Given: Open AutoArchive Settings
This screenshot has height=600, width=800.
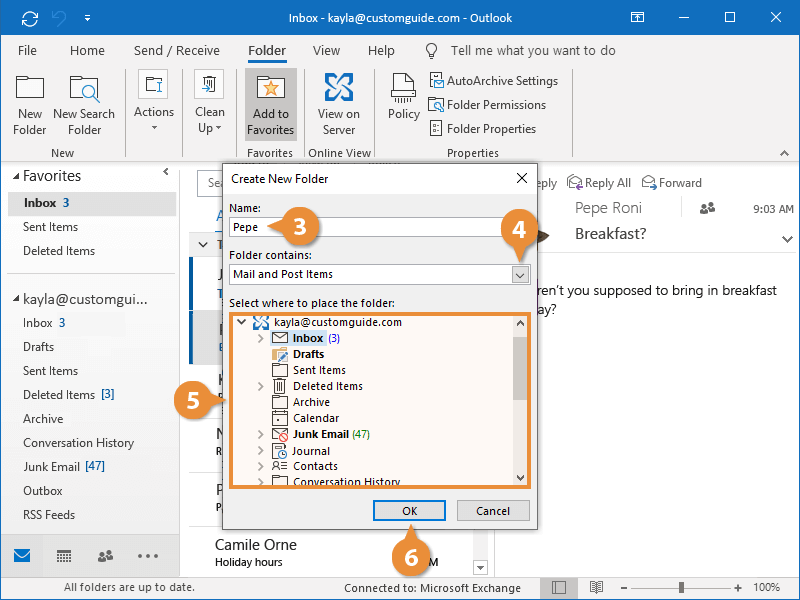Looking at the screenshot, I should pos(493,81).
